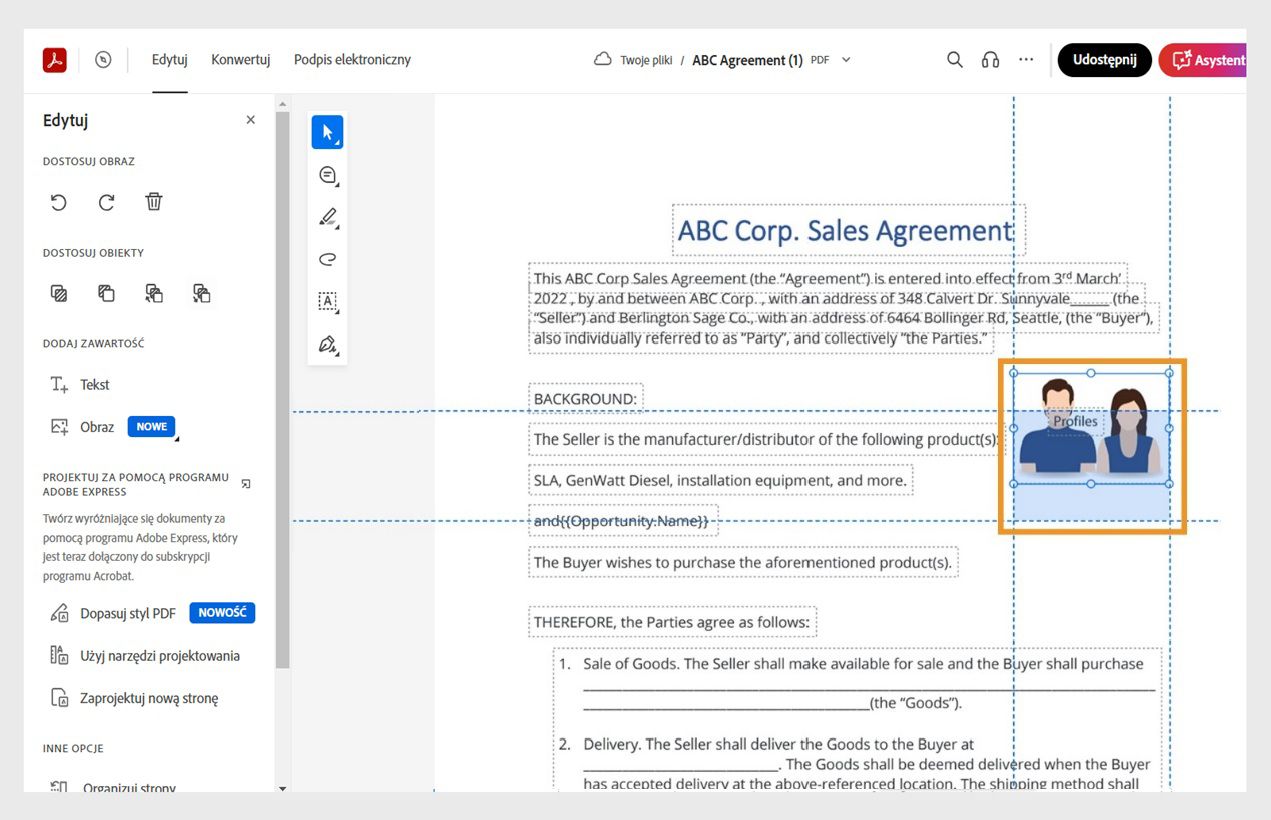The width and height of the screenshot is (1271, 820).
Task: Rotate image counterclockwise icon
Action: [59, 202]
